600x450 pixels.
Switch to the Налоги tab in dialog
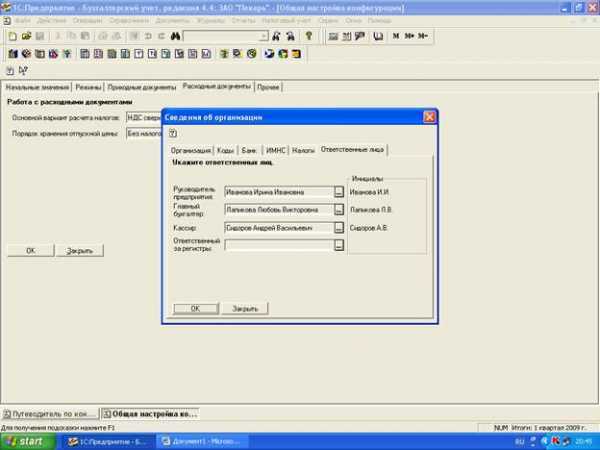[303, 150]
